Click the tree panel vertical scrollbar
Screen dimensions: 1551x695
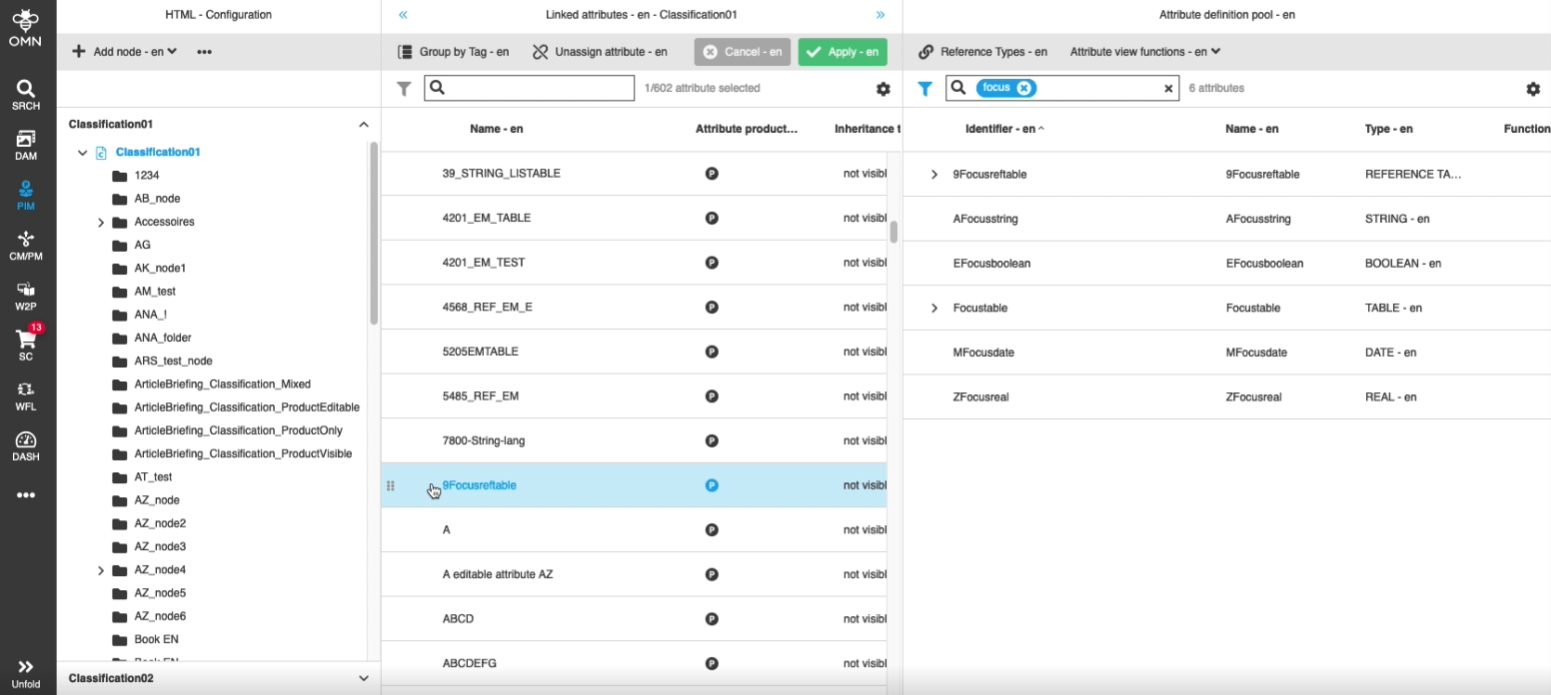(374, 232)
